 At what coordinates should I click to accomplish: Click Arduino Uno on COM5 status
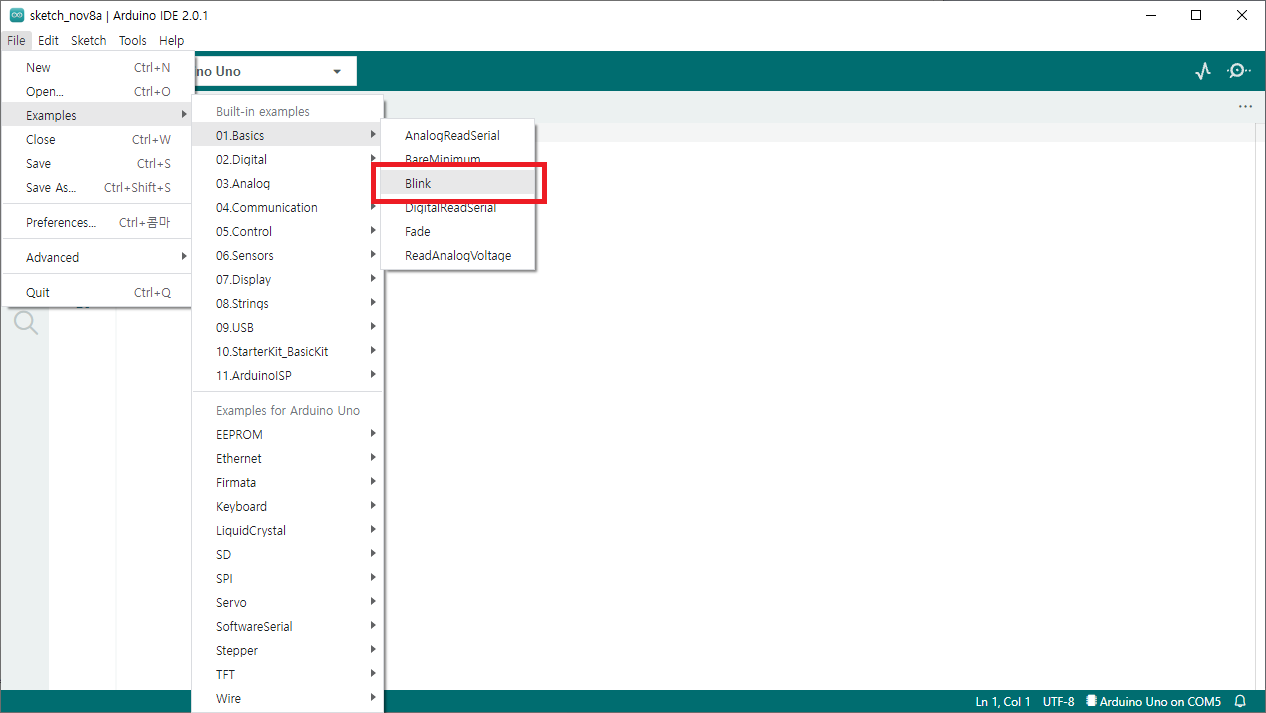pos(1153,702)
